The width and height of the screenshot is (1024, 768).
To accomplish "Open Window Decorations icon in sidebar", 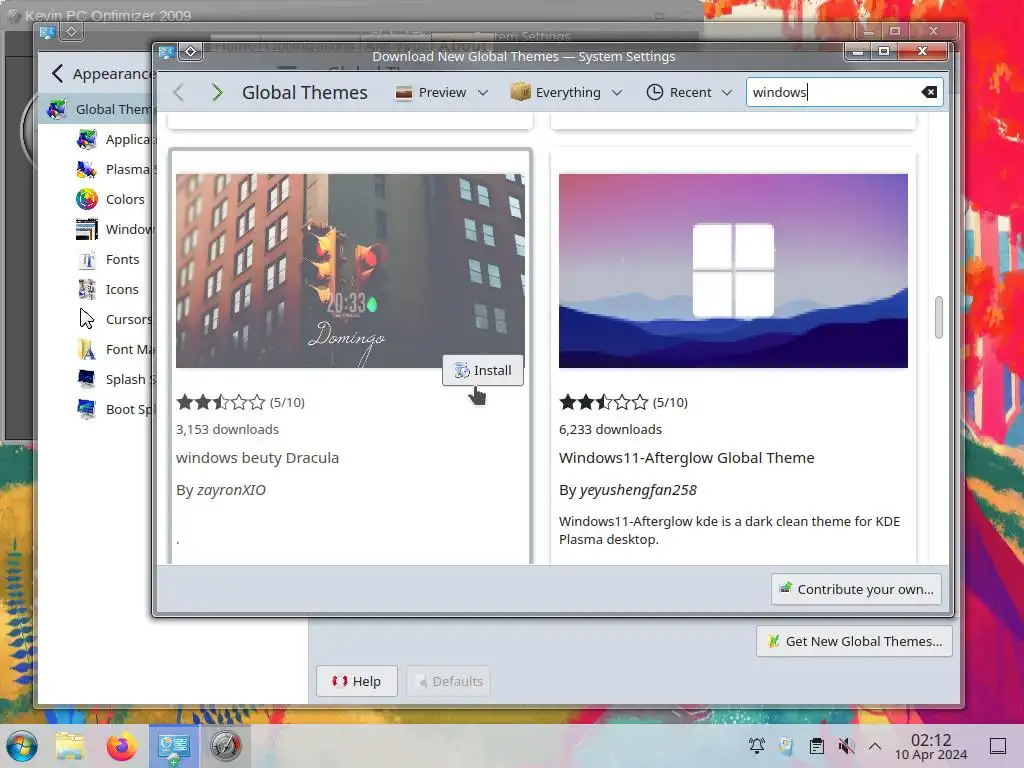I will tap(87, 229).
